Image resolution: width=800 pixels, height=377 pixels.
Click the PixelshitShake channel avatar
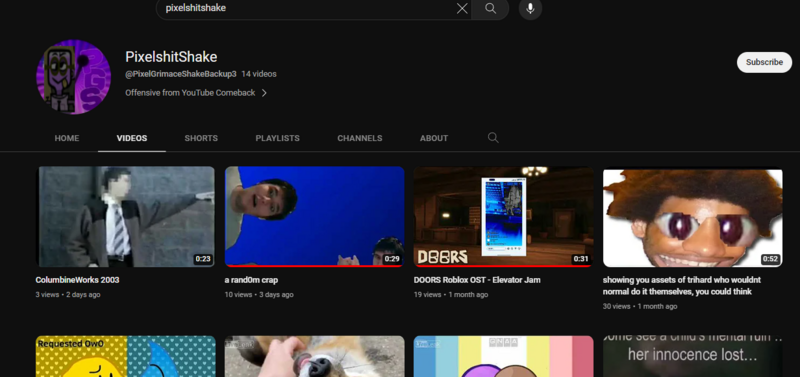73,77
